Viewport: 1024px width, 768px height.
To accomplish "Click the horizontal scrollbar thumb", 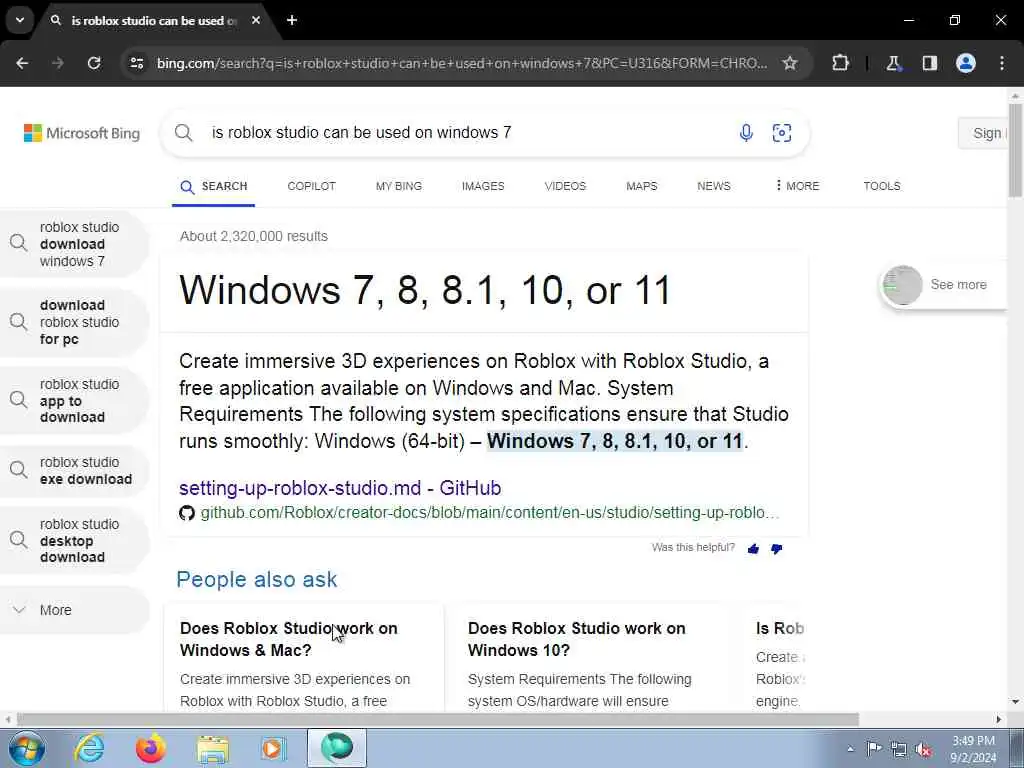I will pyautogui.click(x=438, y=719).
